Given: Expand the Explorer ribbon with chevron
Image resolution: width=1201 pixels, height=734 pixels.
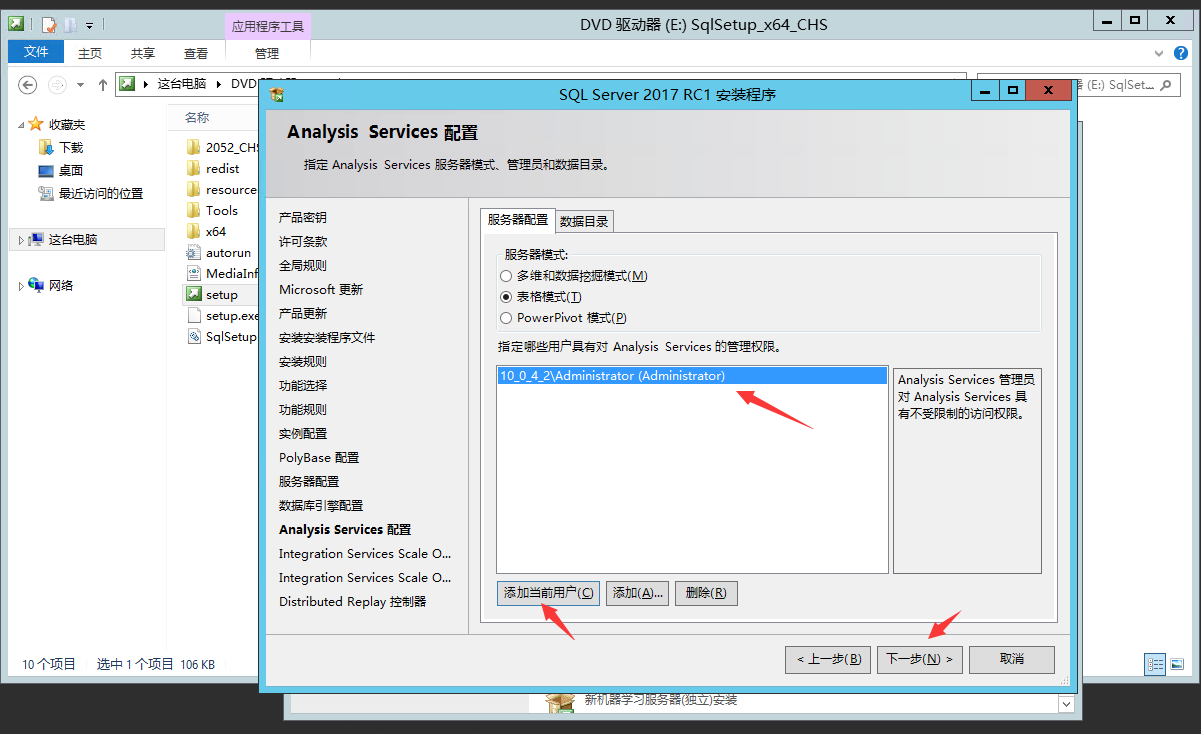Looking at the screenshot, I should 1160,54.
